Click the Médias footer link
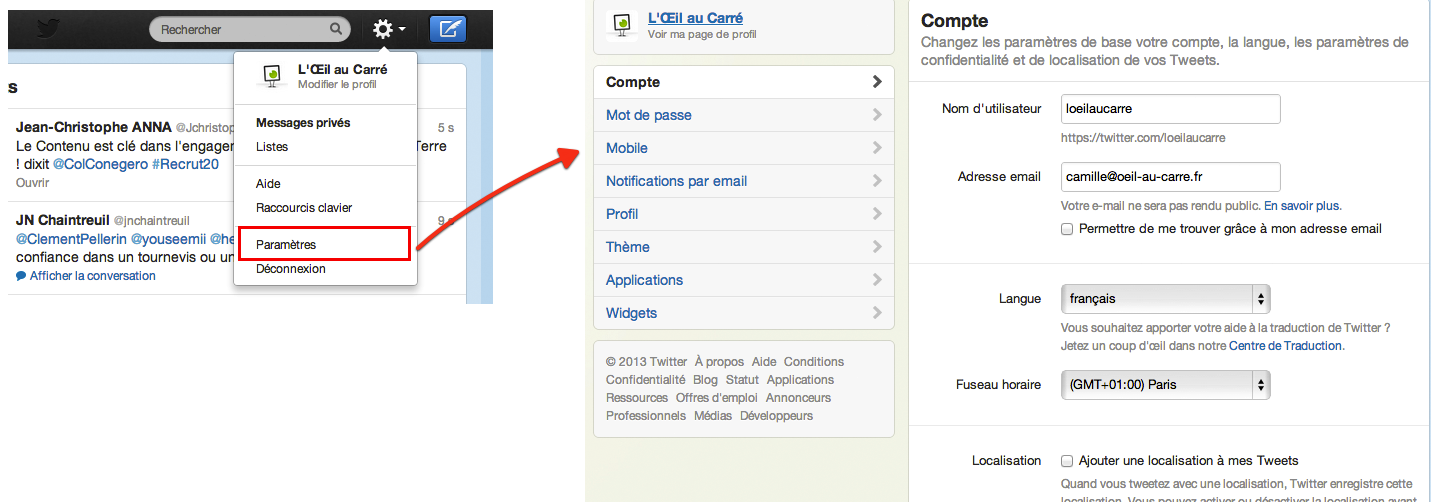Screen dimensions: 1431x502 [x=713, y=416]
